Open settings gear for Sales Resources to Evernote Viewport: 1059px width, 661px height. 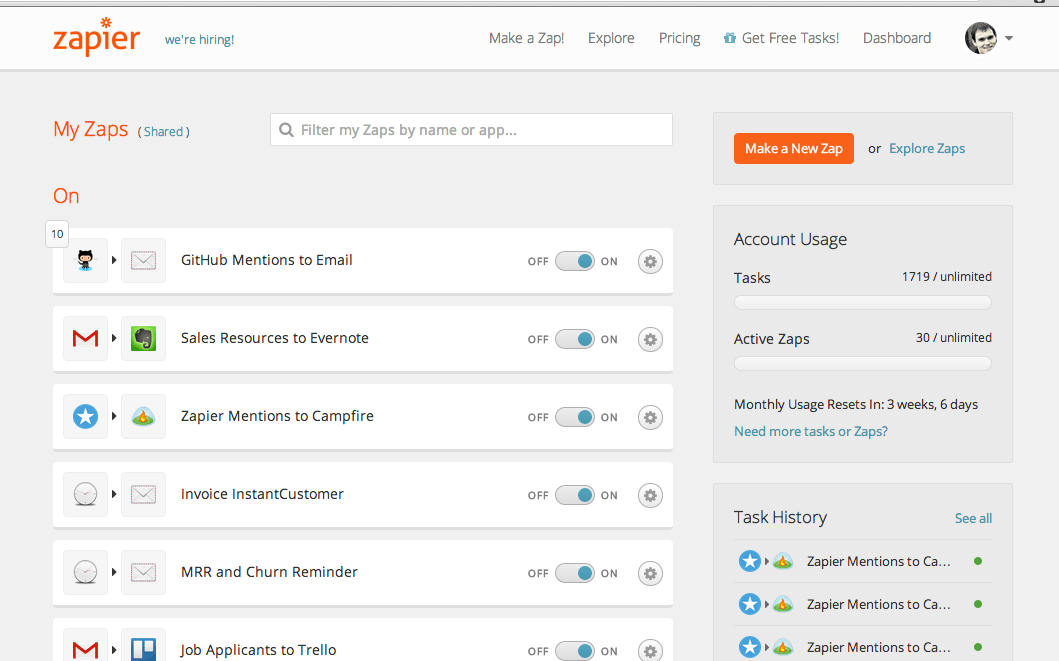pos(650,339)
